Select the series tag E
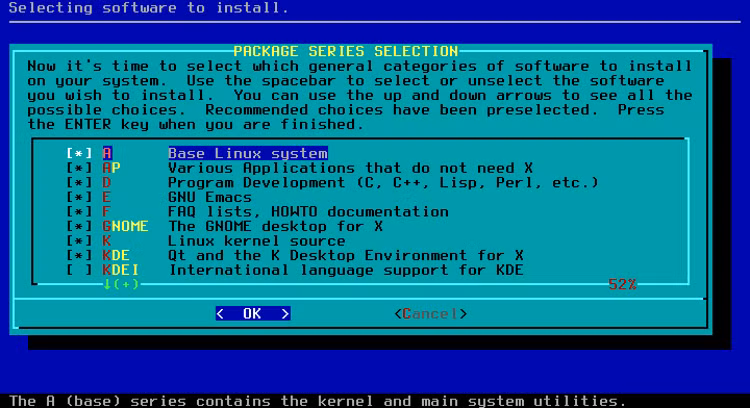The image size is (750, 408). pyautogui.click(x=107, y=197)
